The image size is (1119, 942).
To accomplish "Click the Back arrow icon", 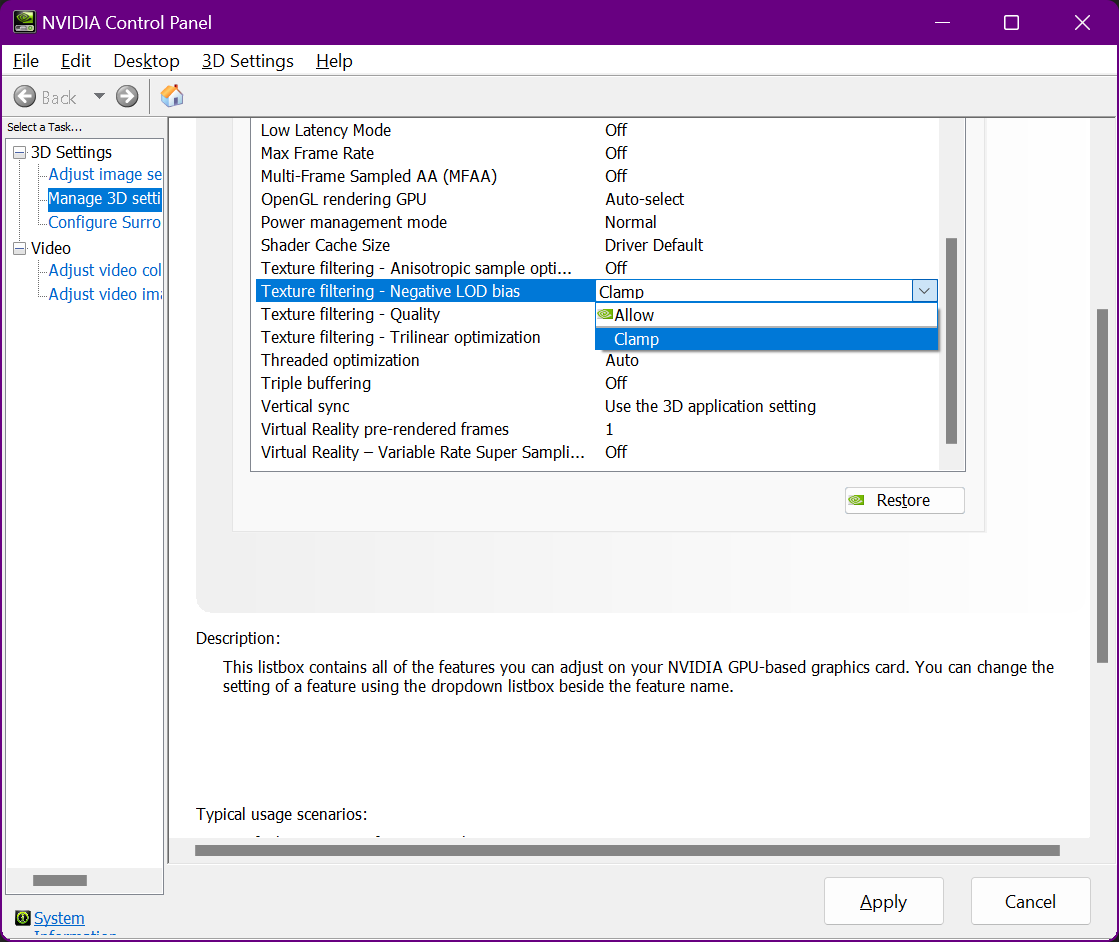I will (x=25, y=97).
